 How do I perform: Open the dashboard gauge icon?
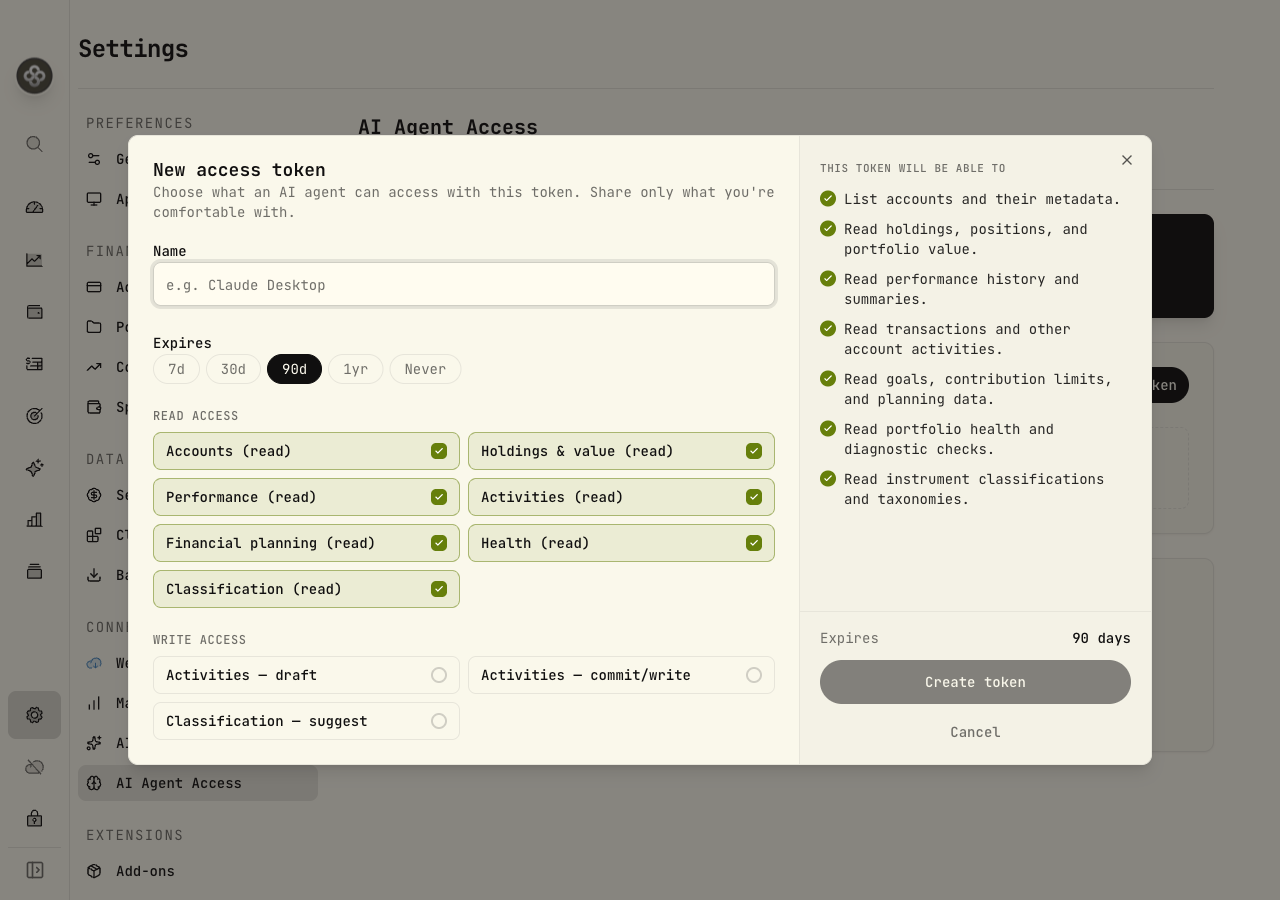click(34, 207)
